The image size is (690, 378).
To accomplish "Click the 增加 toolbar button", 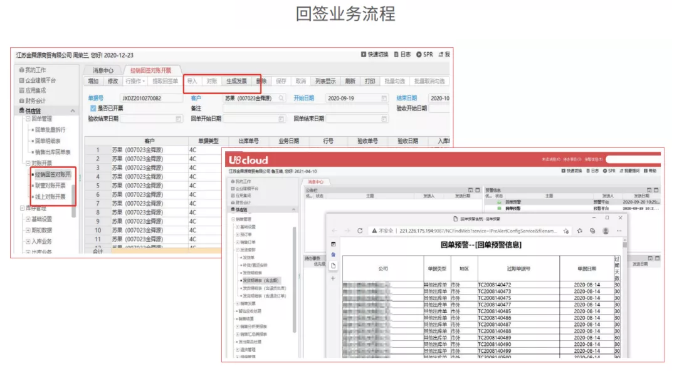I will tap(93, 81).
